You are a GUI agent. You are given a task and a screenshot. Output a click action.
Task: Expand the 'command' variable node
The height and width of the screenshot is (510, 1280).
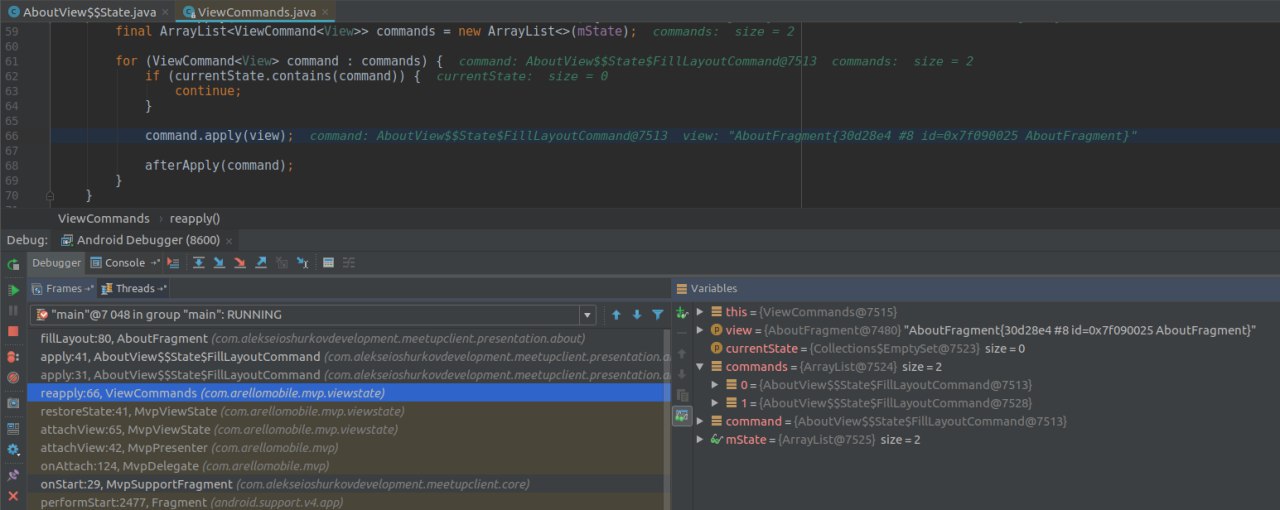pyautogui.click(x=700, y=421)
